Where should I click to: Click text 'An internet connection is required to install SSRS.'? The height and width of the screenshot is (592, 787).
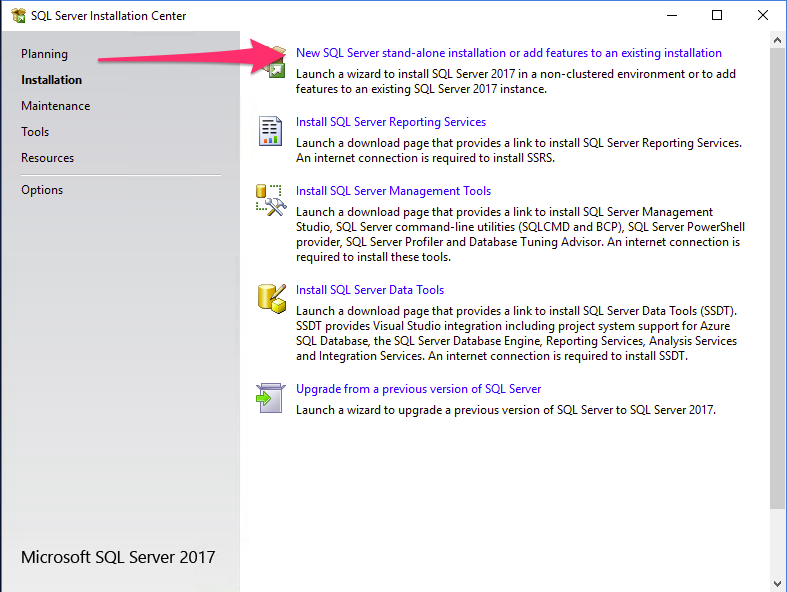tap(425, 158)
